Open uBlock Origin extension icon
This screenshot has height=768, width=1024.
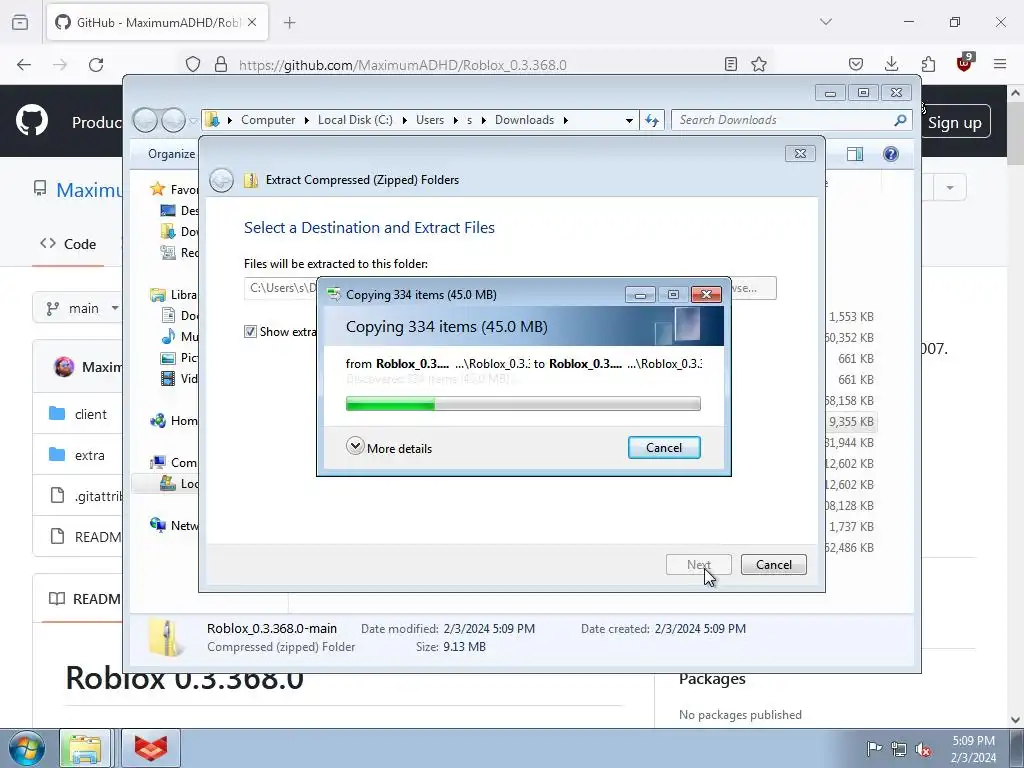tap(964, 63)
